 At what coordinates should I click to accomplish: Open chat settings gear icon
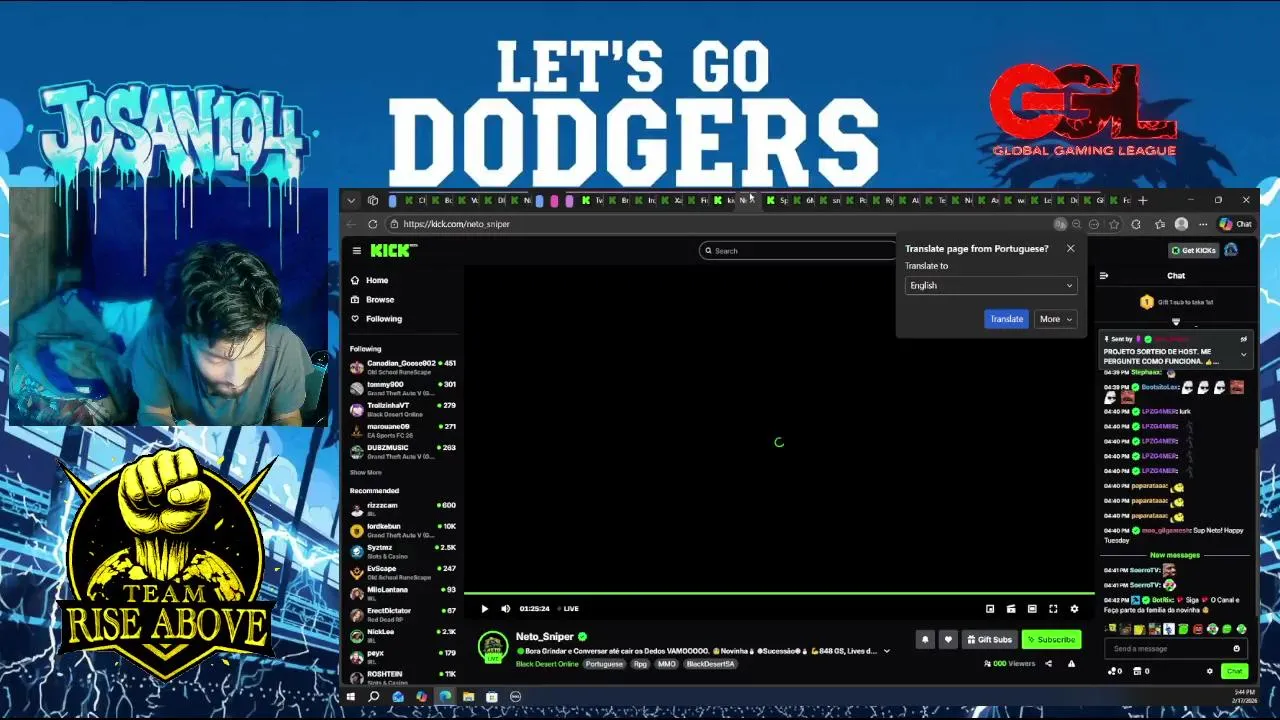1209,671
